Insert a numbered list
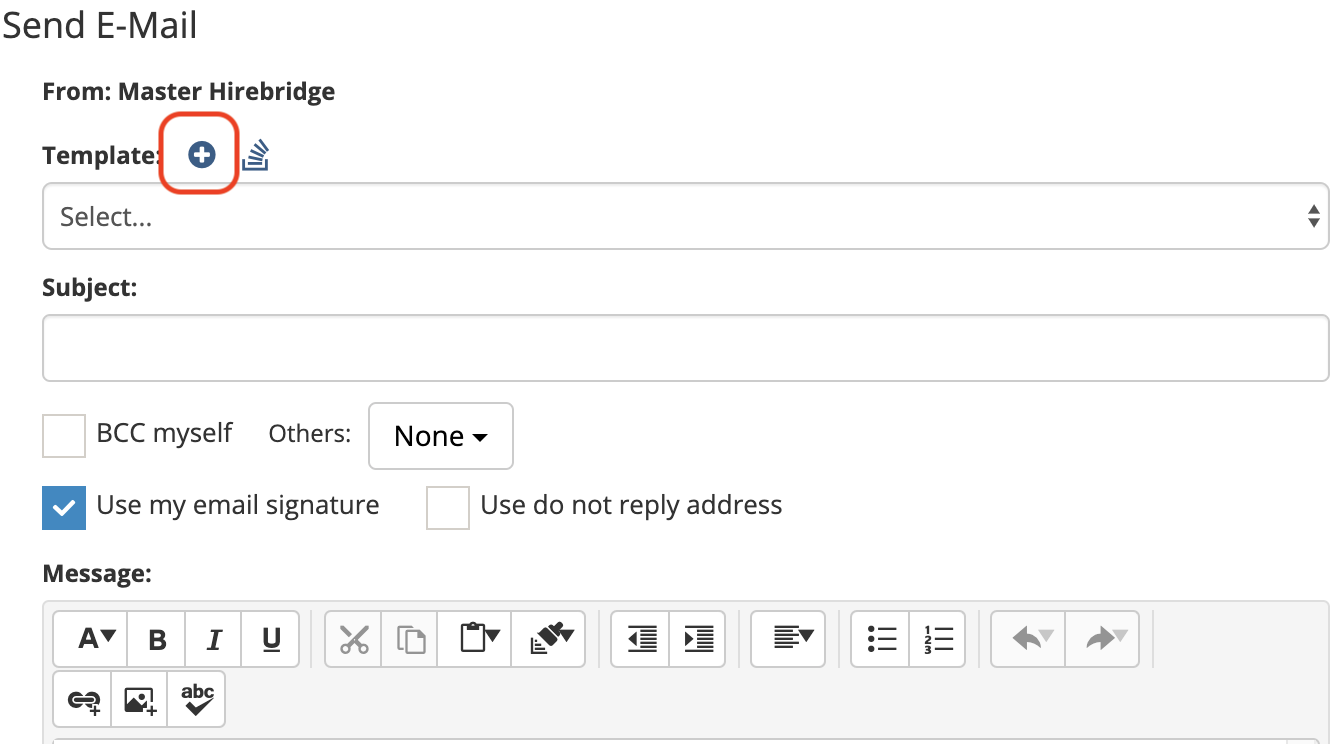The height and width of the screenshot is (744, 1342). pyautogui.click(x=938, y=639)
